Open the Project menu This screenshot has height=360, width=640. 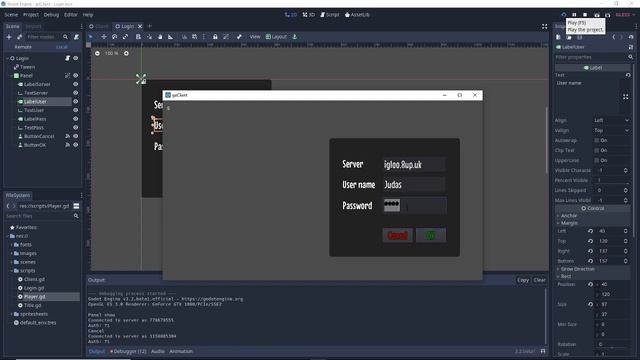coord(31,15)
